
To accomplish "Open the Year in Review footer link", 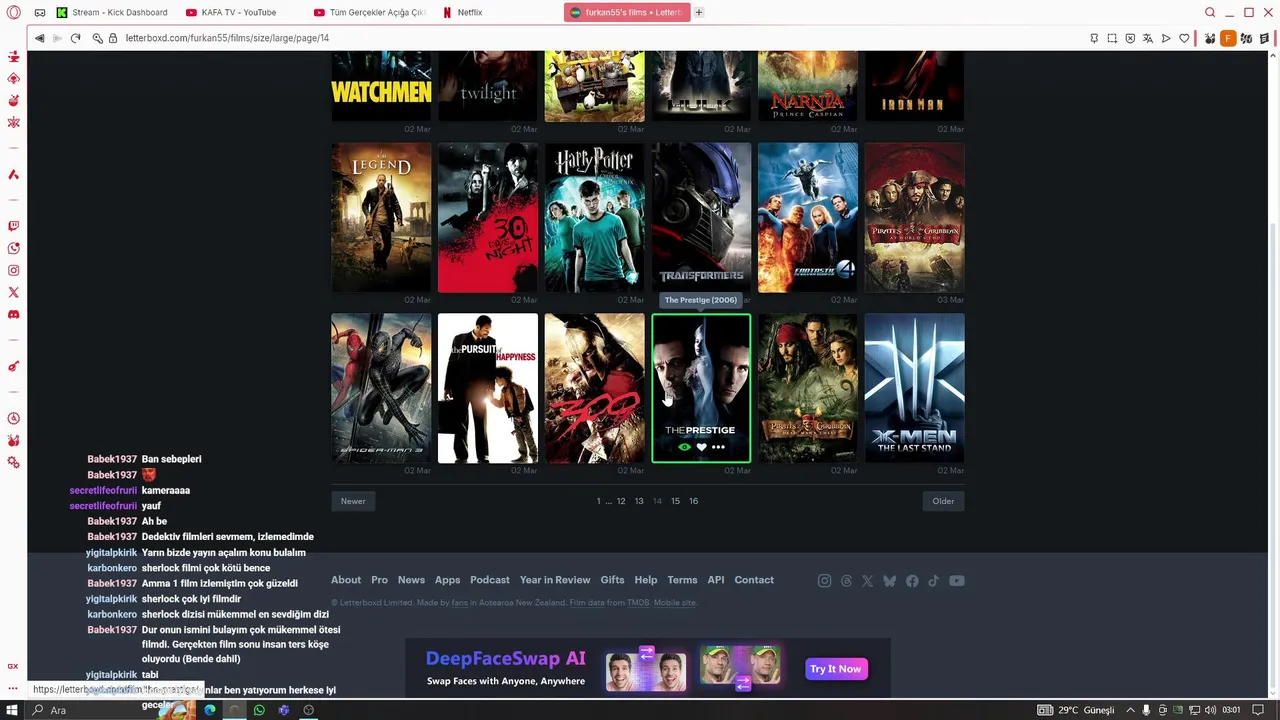I will [555, 580].
